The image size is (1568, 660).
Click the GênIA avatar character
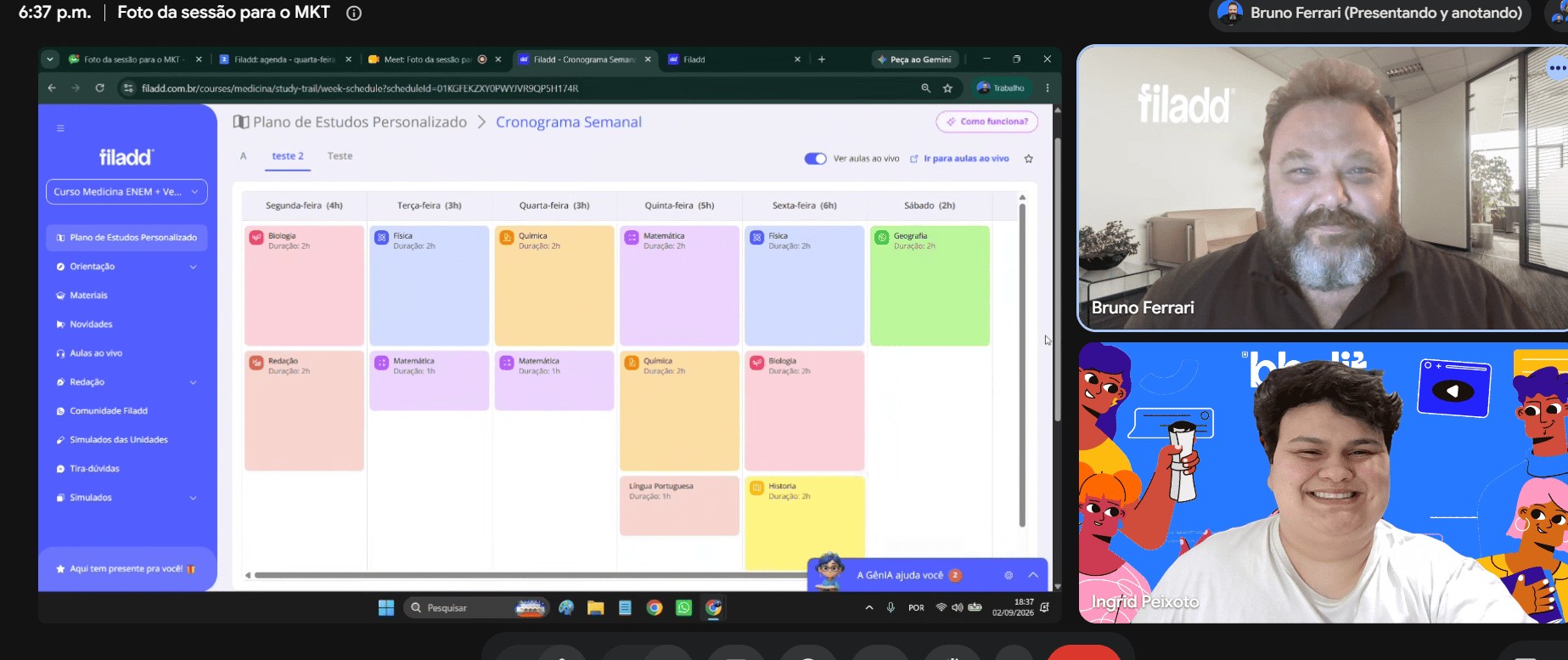click(829, 572)
